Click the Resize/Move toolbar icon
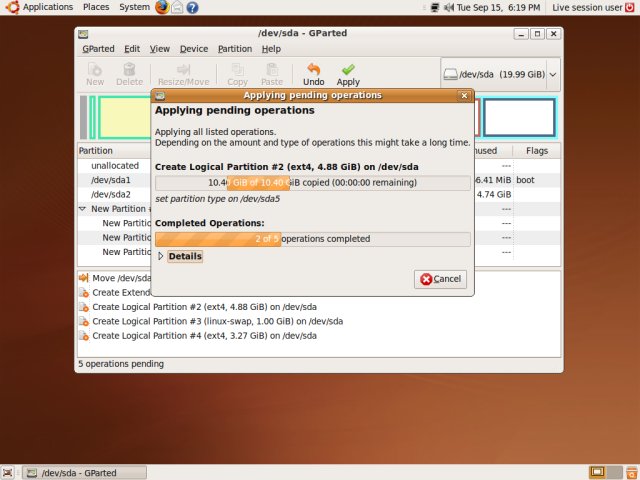 tap(183, 69)
